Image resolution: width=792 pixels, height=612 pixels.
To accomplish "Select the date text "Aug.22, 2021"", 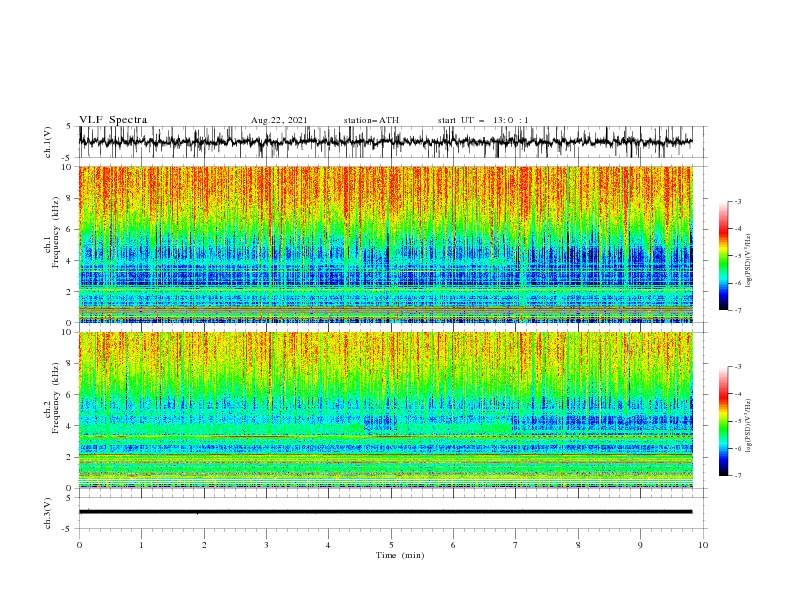I will [279, 120].
